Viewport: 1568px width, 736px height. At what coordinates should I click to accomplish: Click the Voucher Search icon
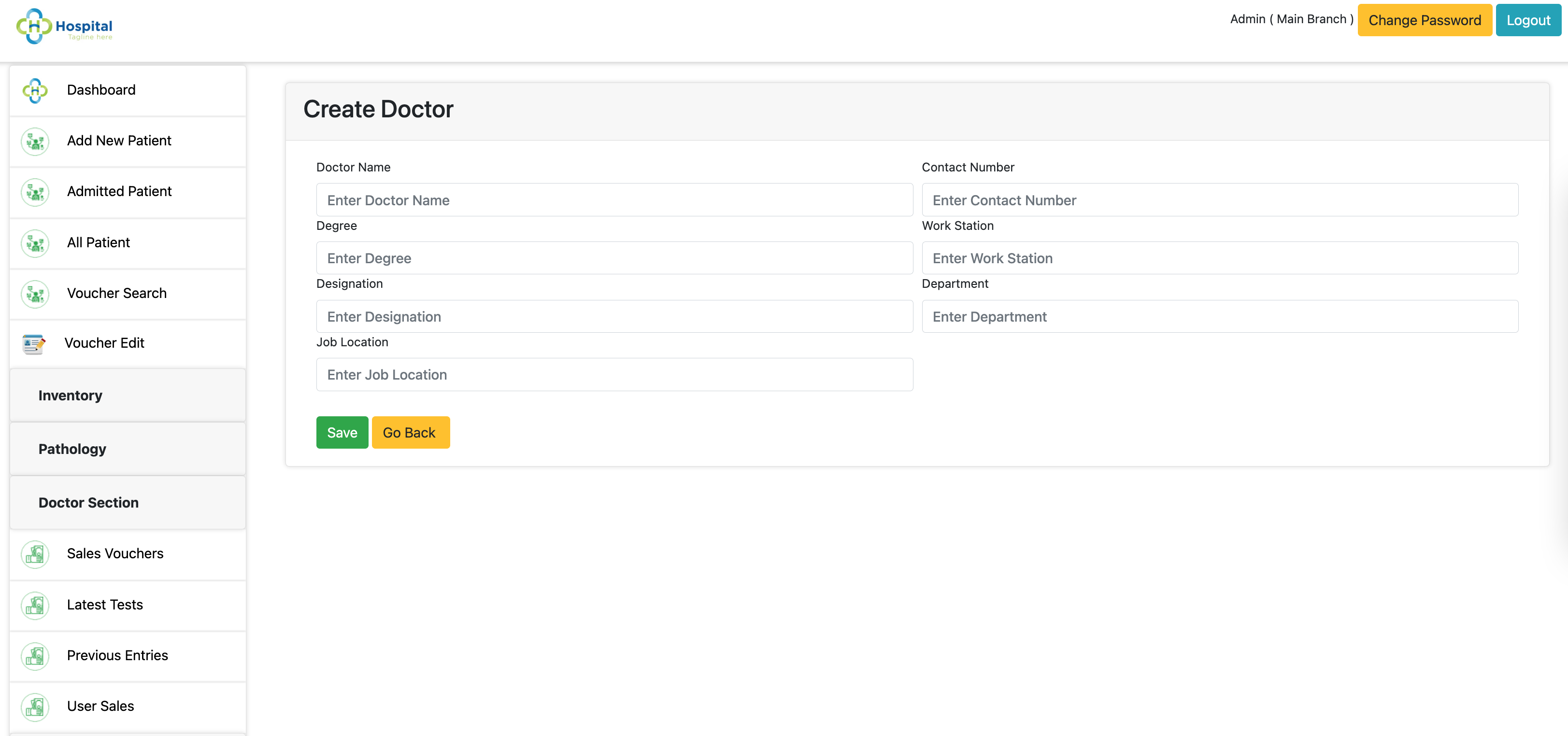coord(35,294)
